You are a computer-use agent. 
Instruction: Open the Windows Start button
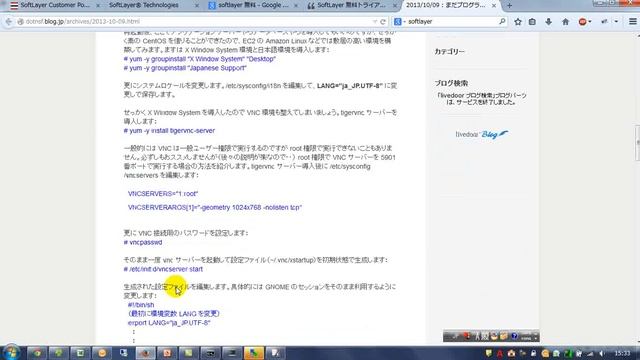pos(11,352)
